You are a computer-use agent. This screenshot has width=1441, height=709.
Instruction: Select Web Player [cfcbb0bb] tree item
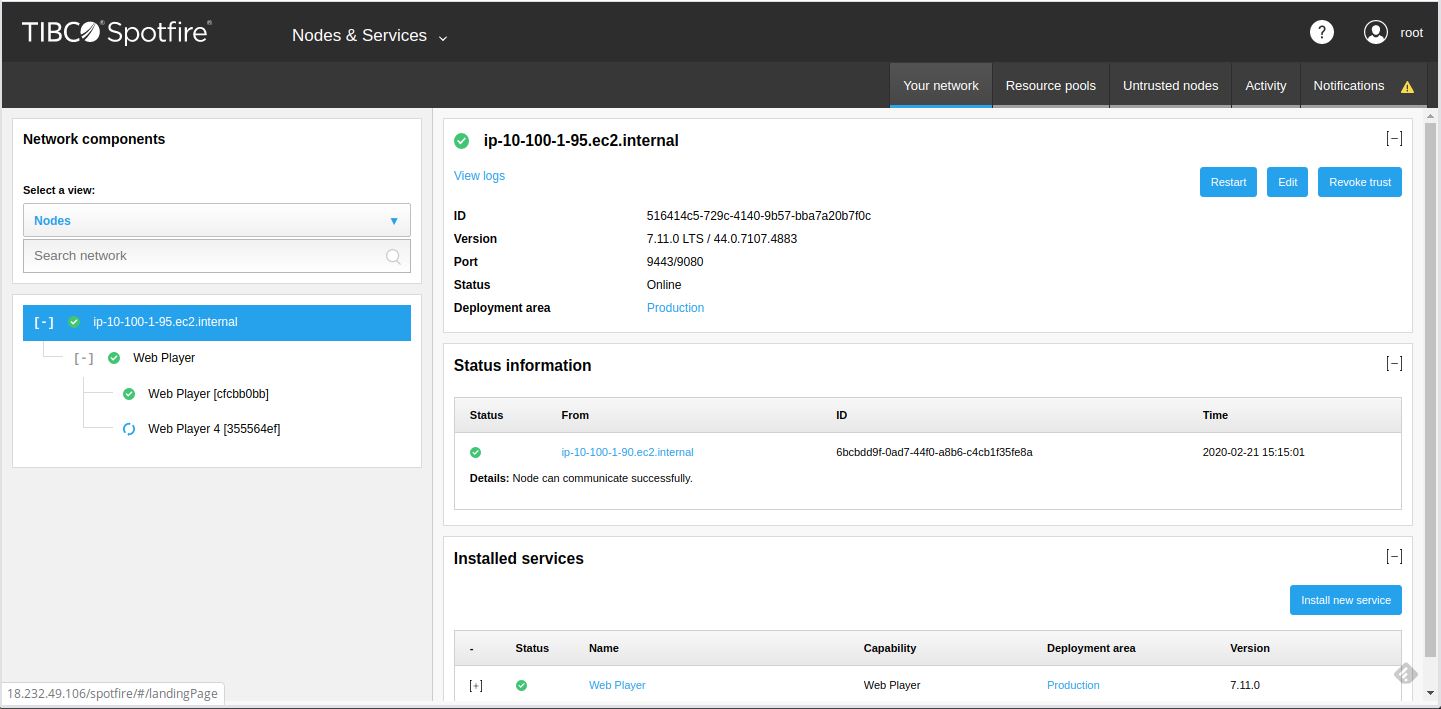[x=208, y=394]
